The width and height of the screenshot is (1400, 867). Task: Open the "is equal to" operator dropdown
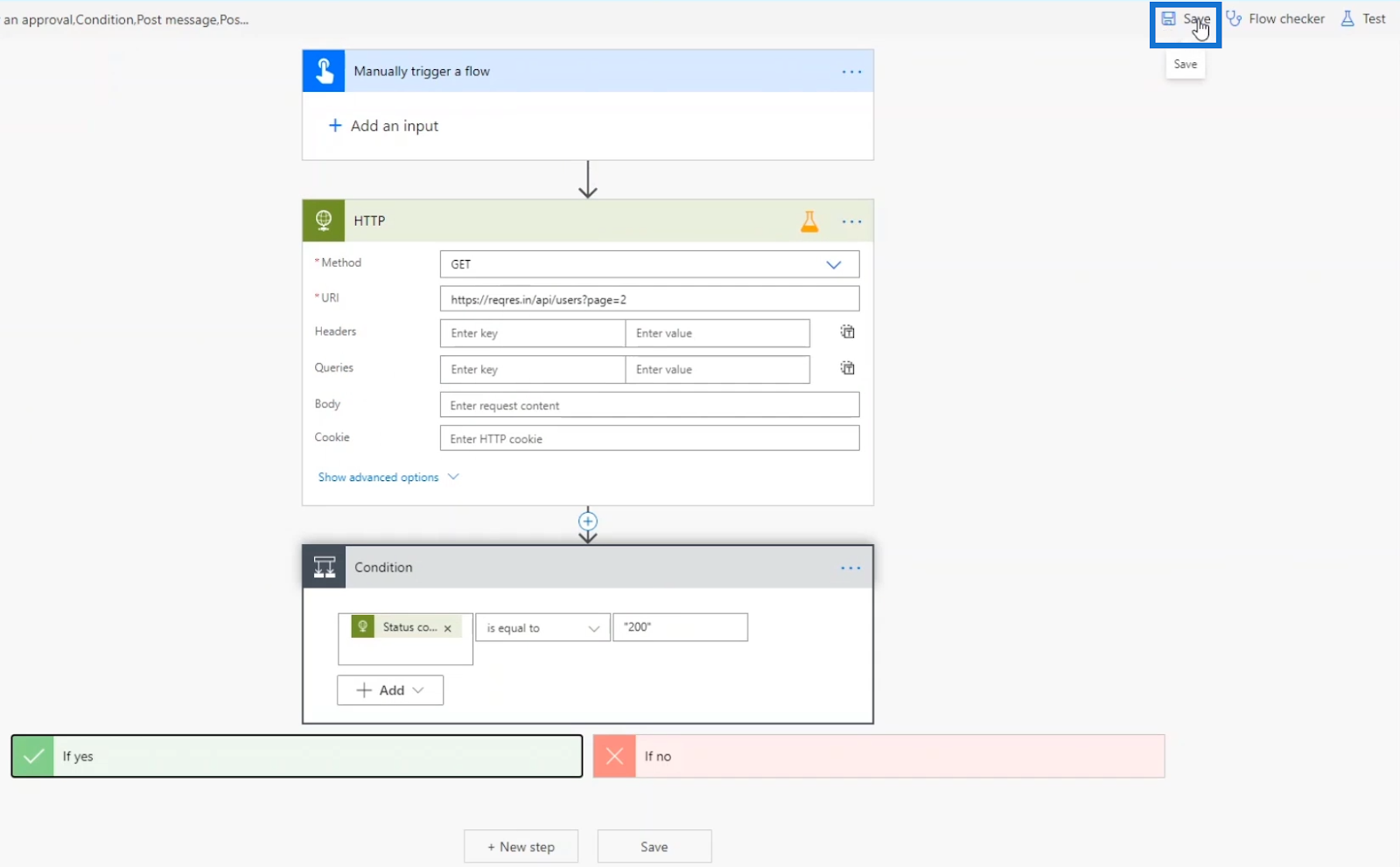[x=542, y=628]
